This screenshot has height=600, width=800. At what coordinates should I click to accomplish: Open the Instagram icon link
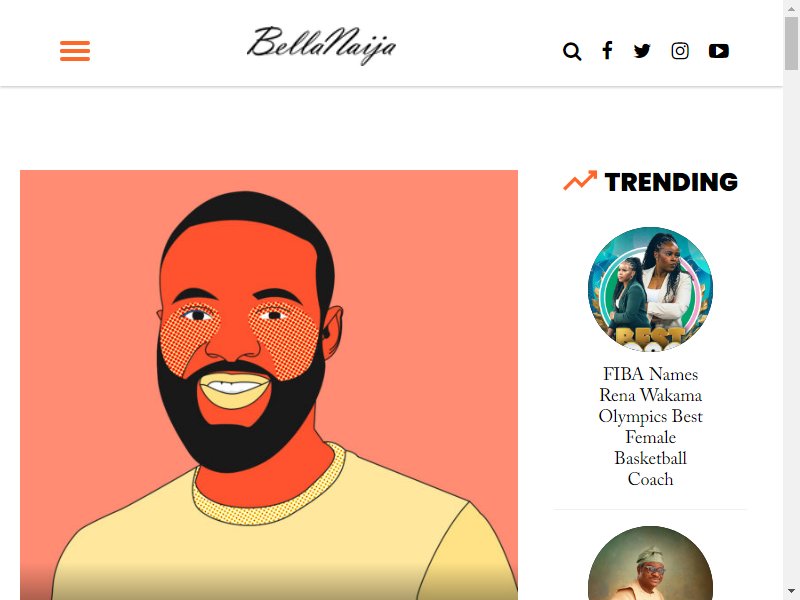coord(680,51)
